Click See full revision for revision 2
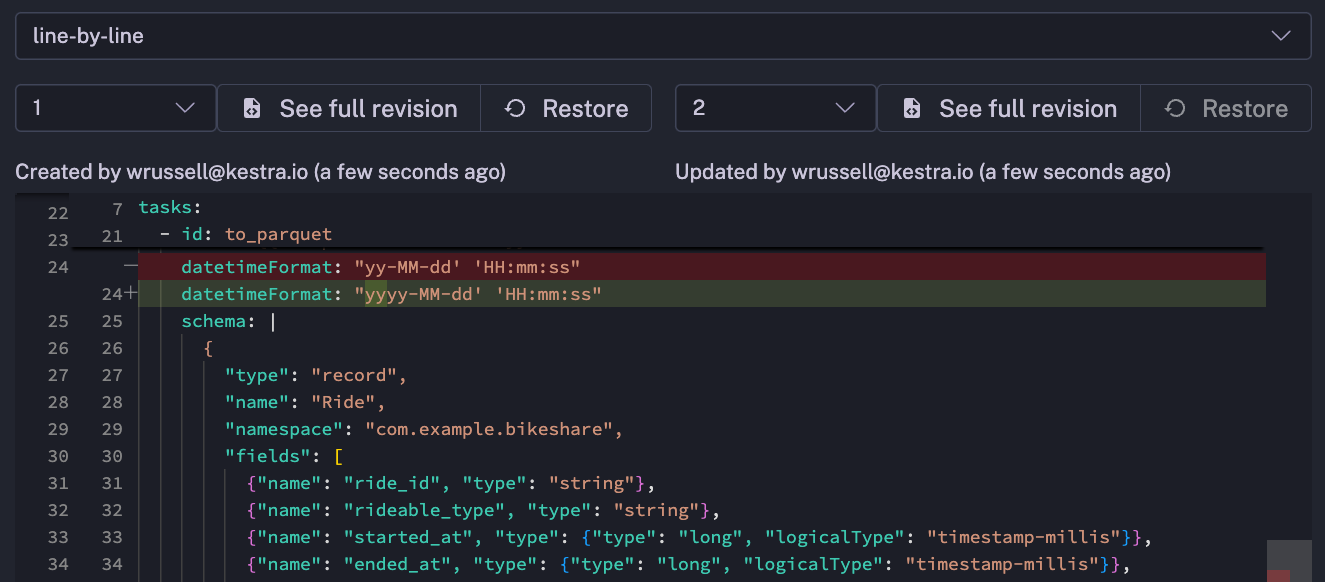1325x582 pixels. point(1008,108)
